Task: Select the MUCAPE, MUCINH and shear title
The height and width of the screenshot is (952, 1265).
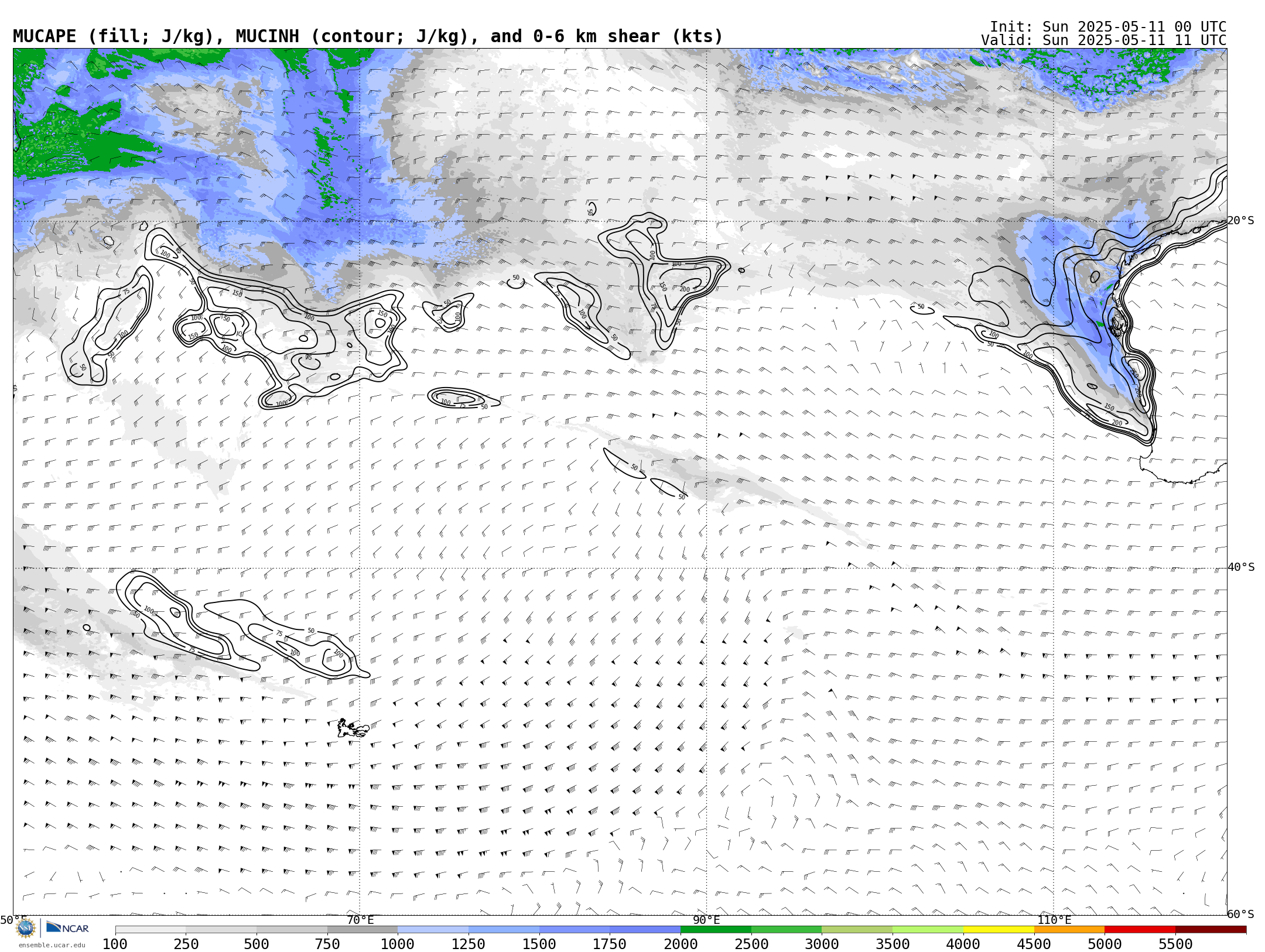Action: (368, 36)
